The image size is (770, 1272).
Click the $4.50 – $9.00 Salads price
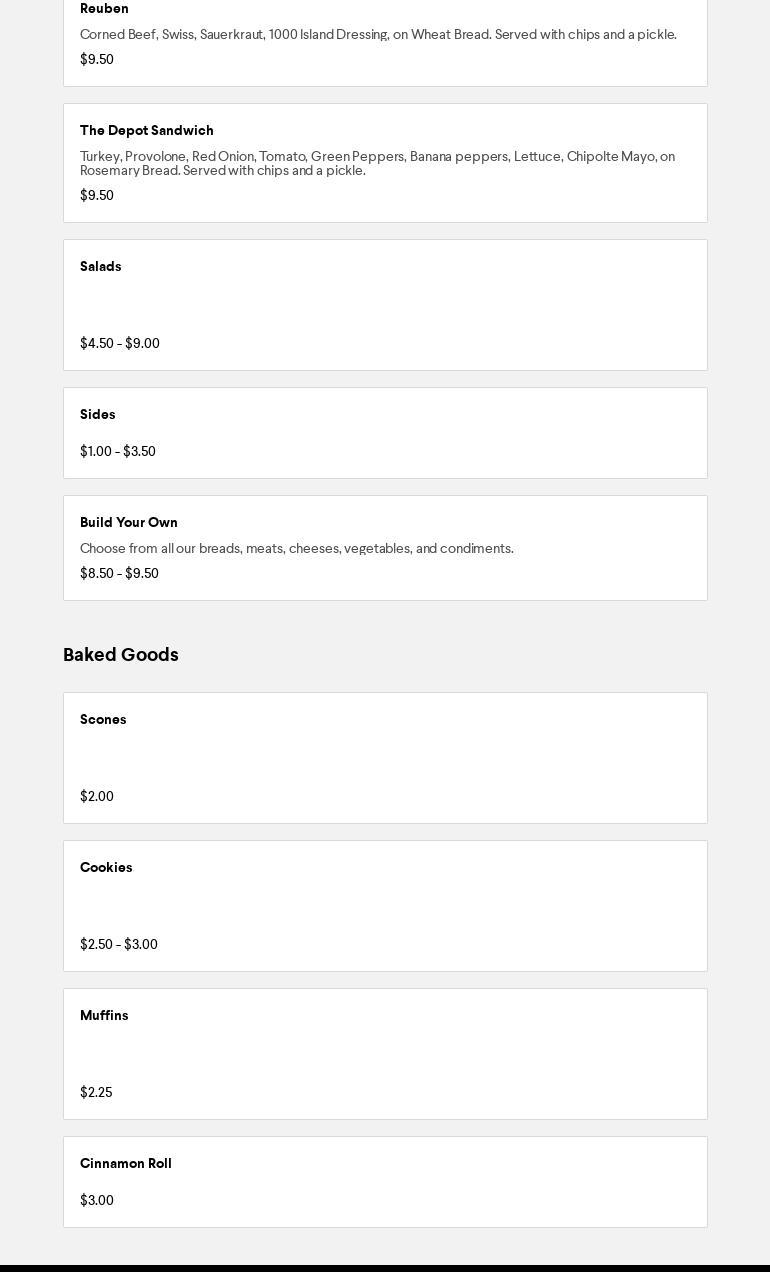(x=120, y=344)
